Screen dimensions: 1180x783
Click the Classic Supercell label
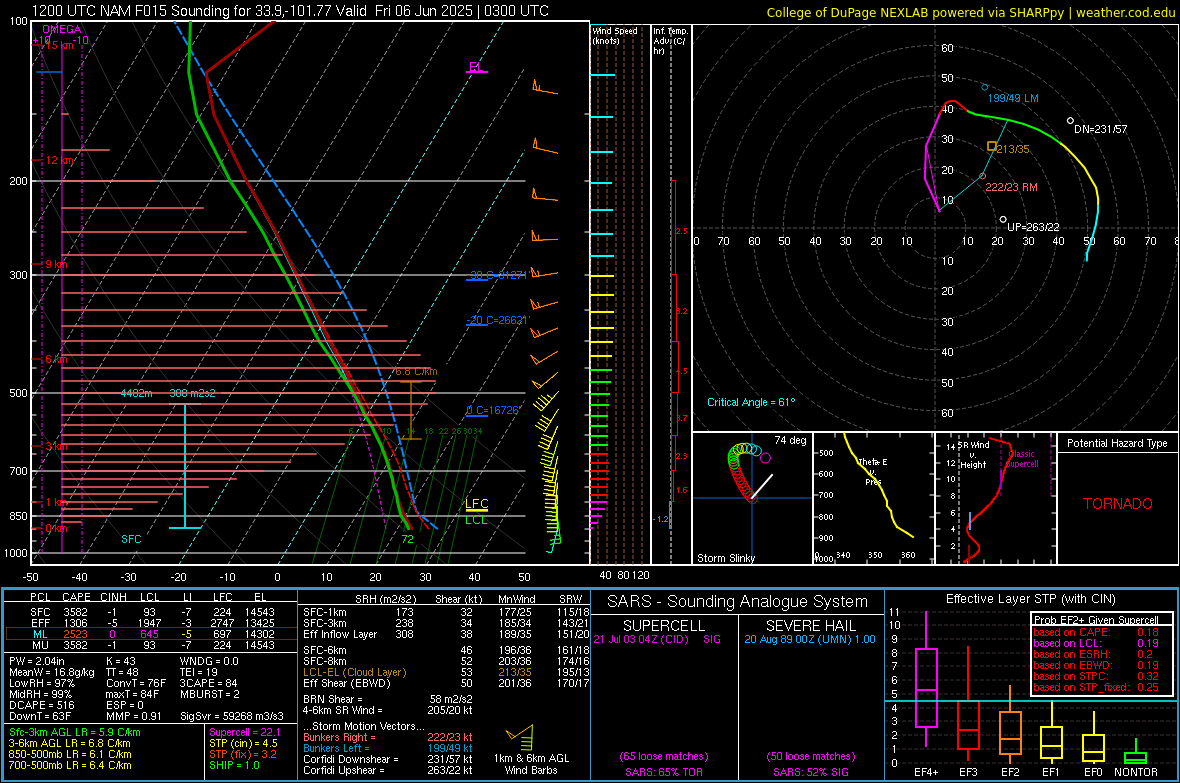[1022, 459]
